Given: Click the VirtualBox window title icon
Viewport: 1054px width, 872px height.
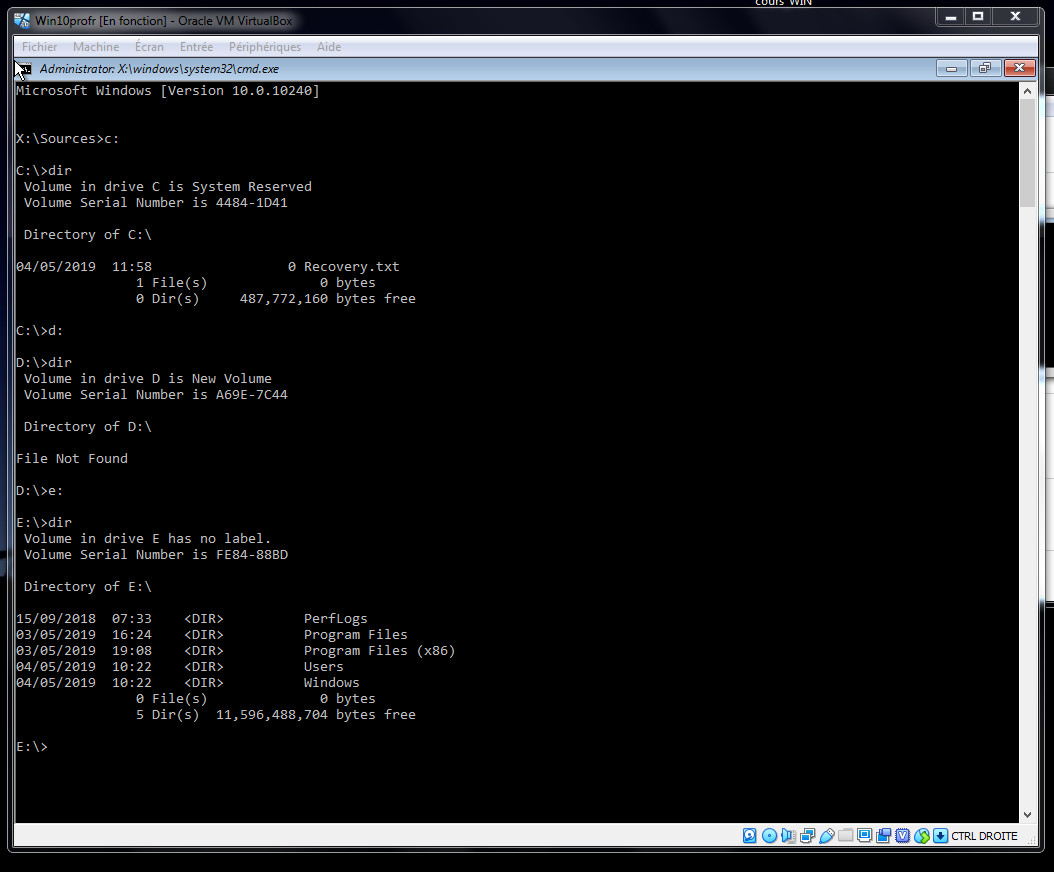Looking at the screenshot, I should click(x=22, y=20).
